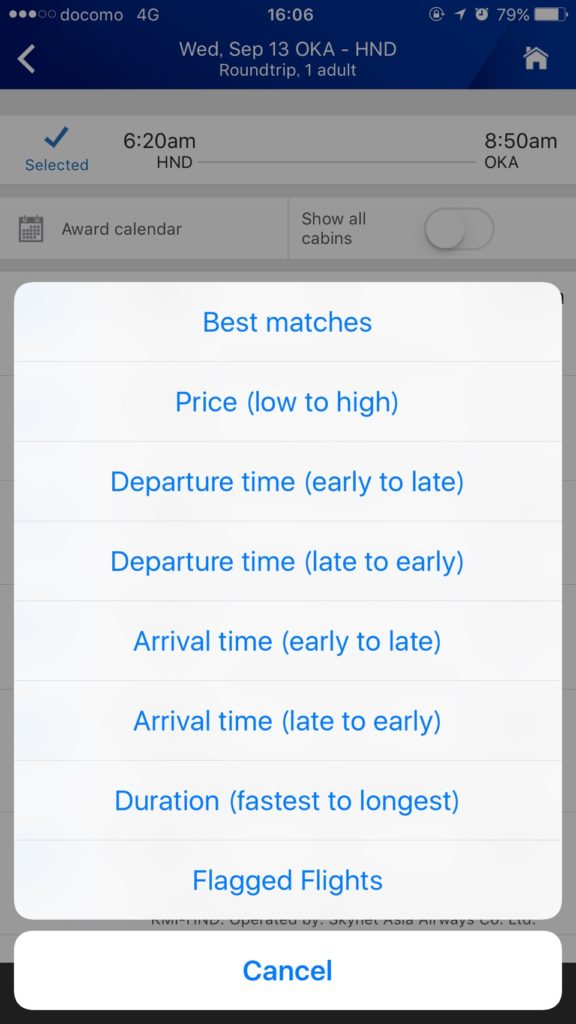This screenshot has width=576, height=1024.
Task: Sort by Price (low to high)
Action: tap(287, 402)
